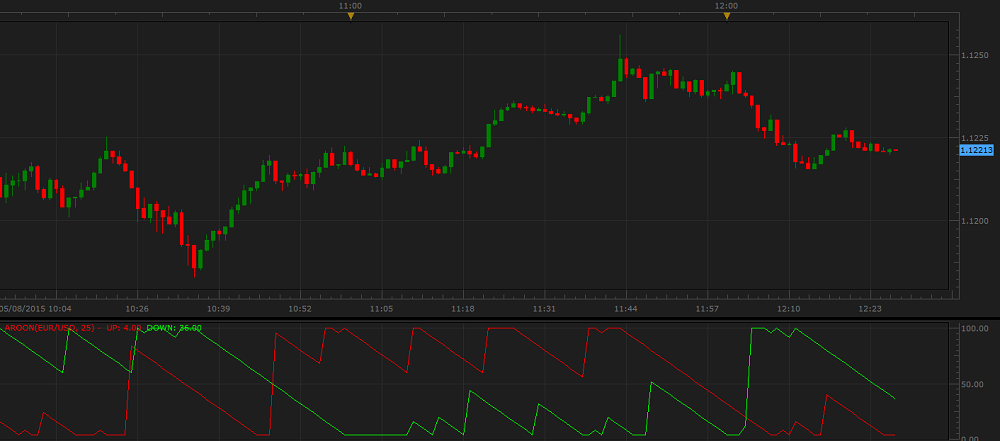Image resolution: width=1000 pixels, height=441 pixels.
Task: Click the AROON(EUR/USD, 25) indicator label
Action: [50, 328]
